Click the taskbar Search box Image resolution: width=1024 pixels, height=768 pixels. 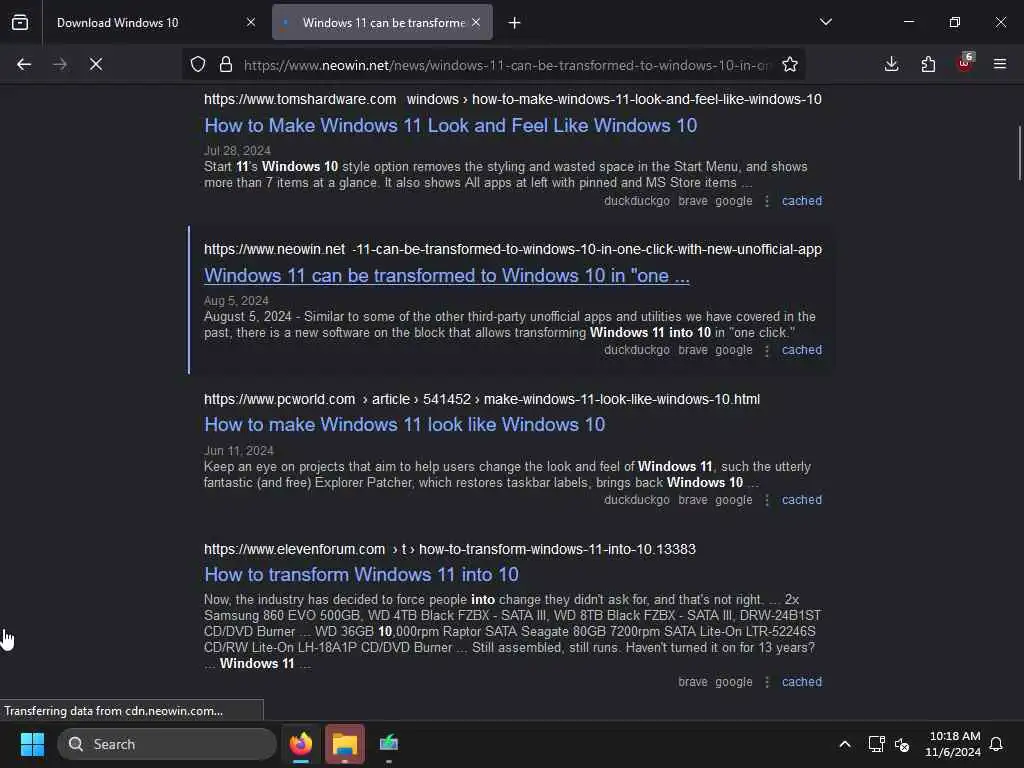click(x=167, y=744)
